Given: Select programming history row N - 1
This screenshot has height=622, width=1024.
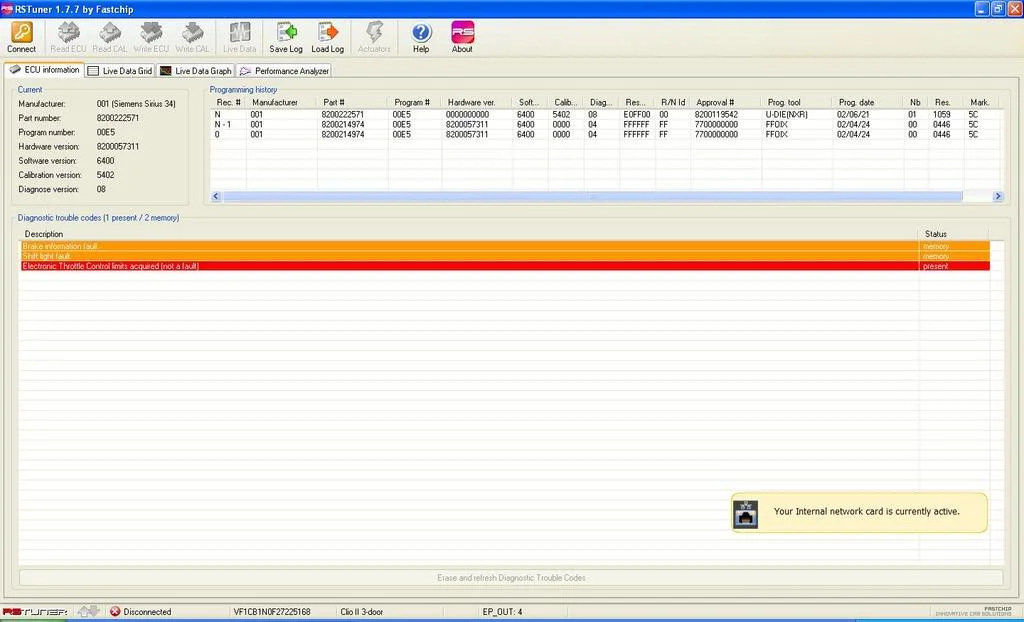Looking at the screenshot, I should click(x=606, y=124).
